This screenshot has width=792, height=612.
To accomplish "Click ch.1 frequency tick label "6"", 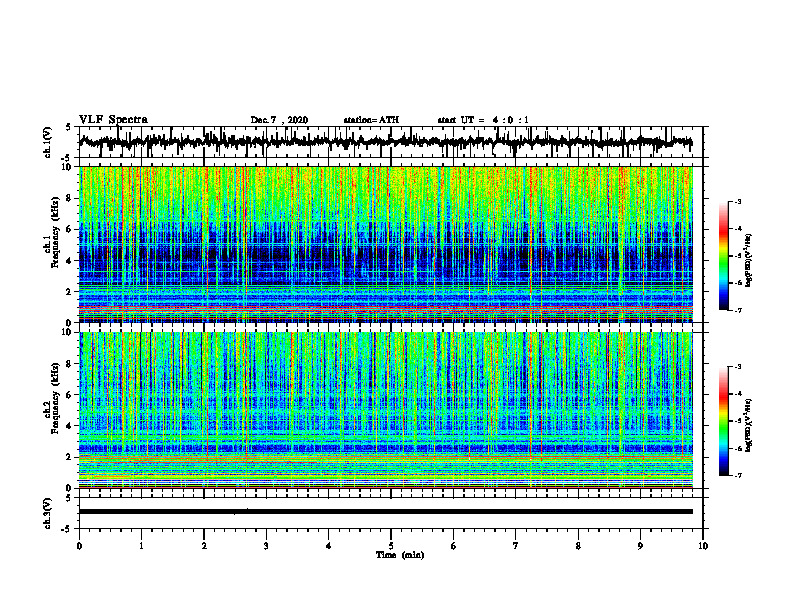I will point(69,229).
